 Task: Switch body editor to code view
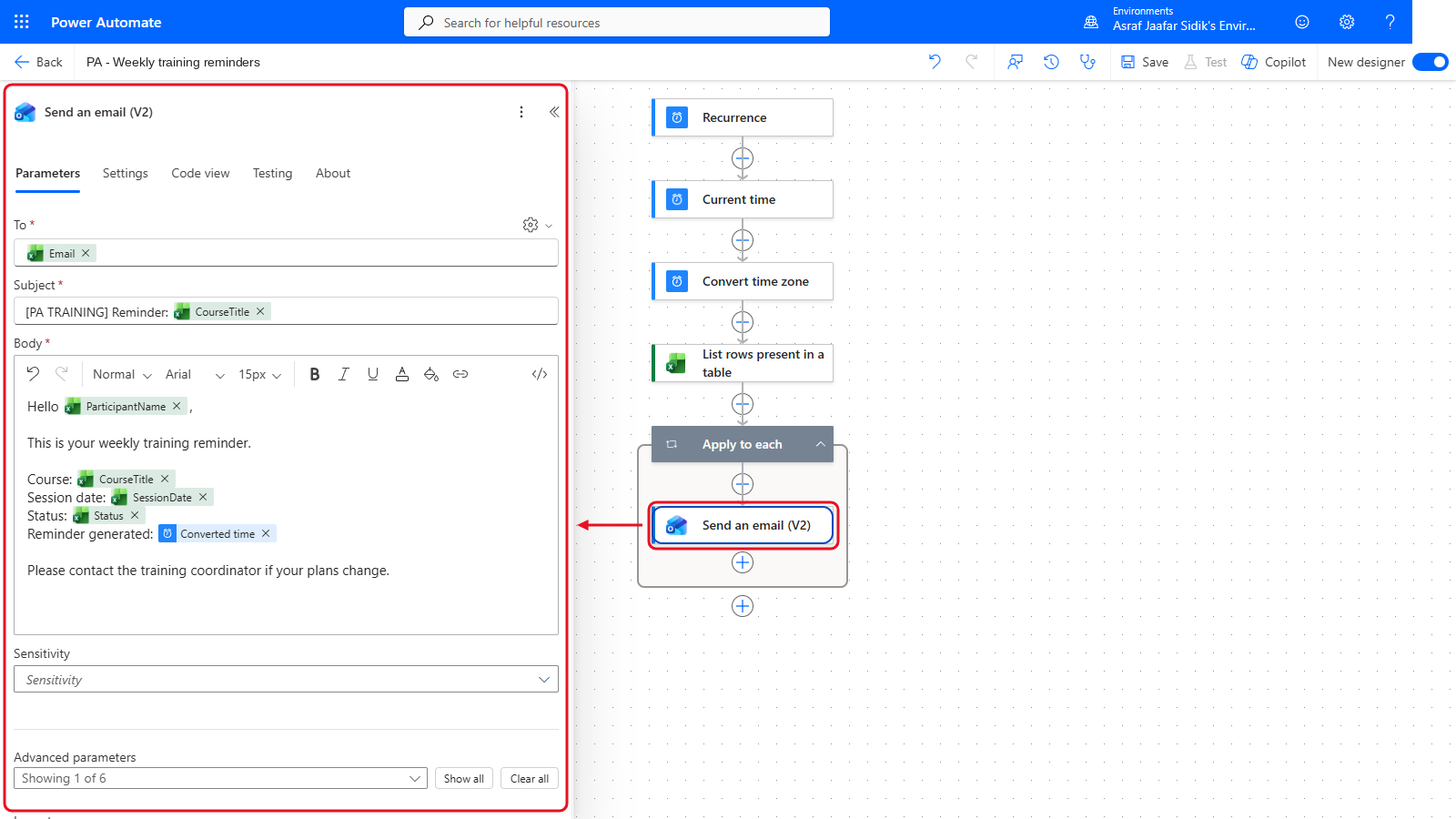click(x=540, y=374)
